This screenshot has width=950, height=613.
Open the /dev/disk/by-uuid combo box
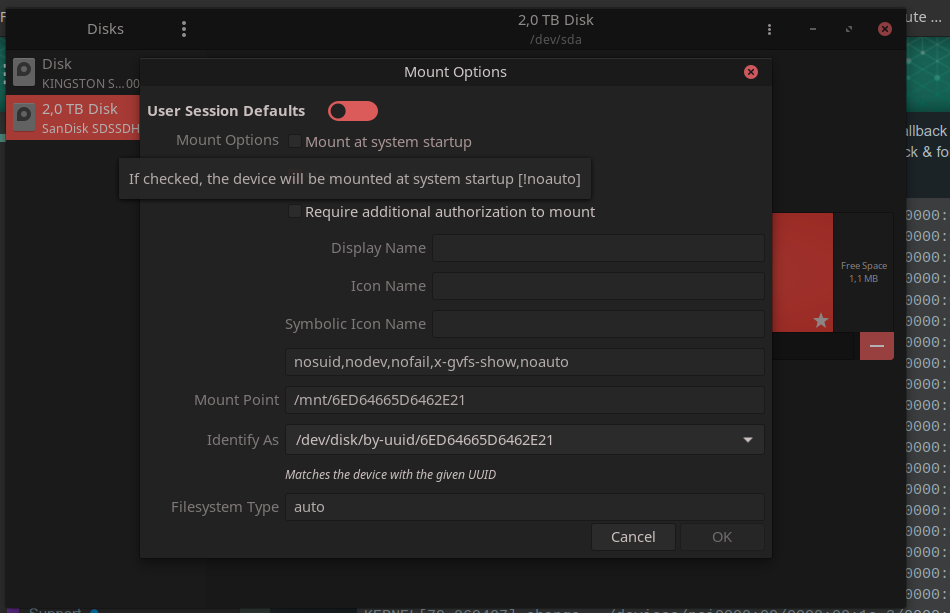525,440
